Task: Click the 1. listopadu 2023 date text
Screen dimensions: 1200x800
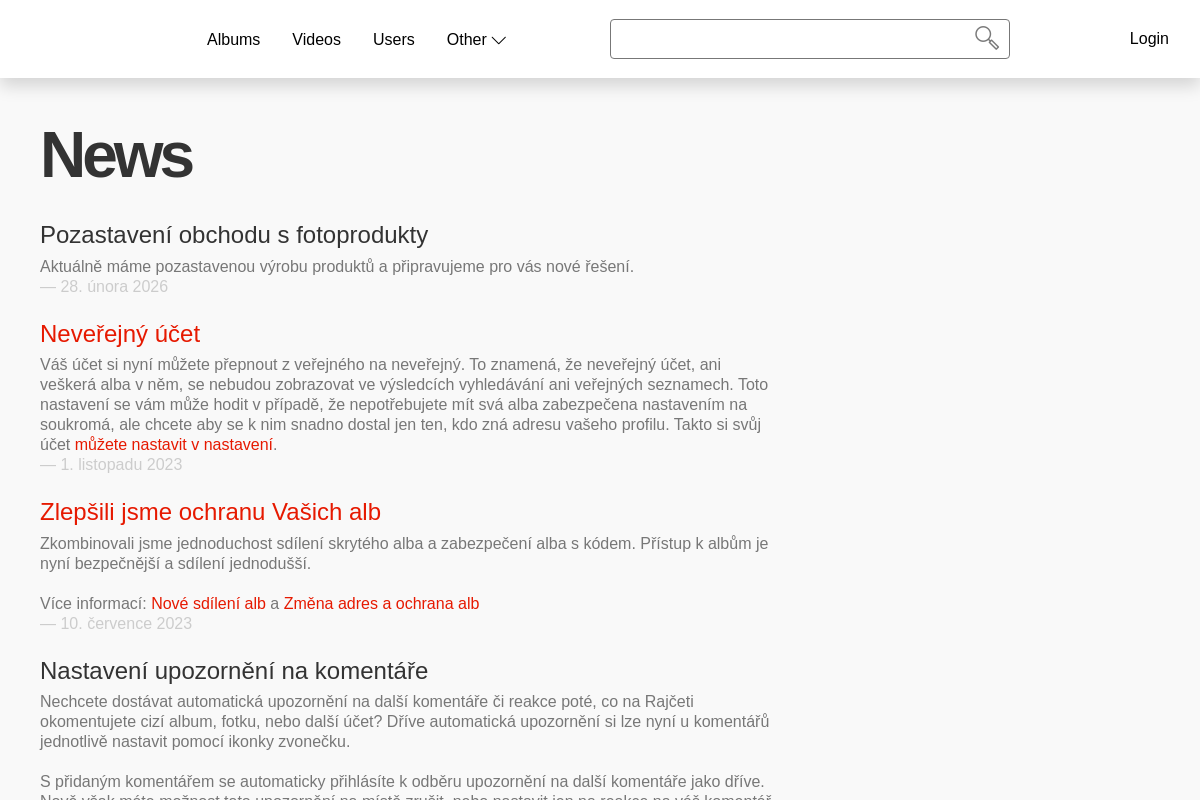Action: (x=121, y=463)
